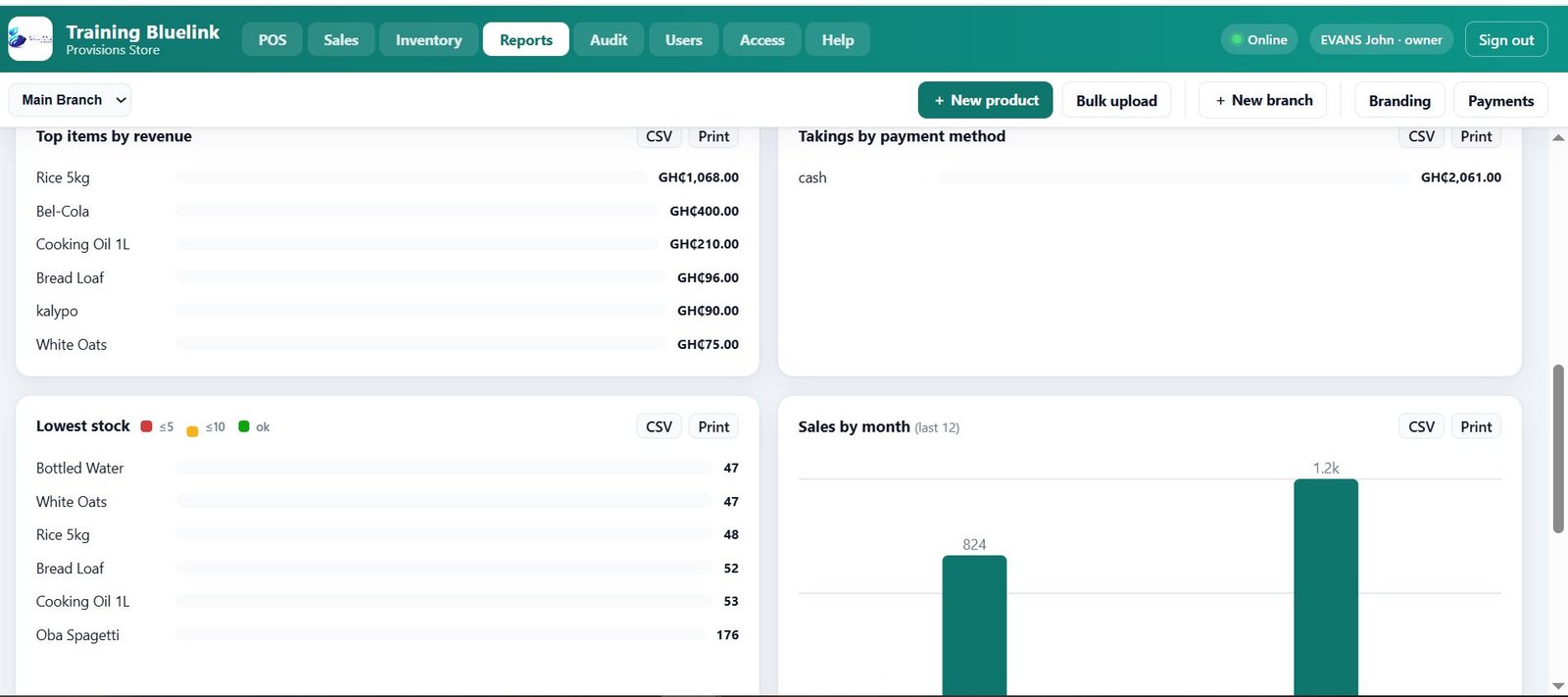Open Branding settings
The height and width of the screenshot is (697, 1568).
[x=1399, y=100]
